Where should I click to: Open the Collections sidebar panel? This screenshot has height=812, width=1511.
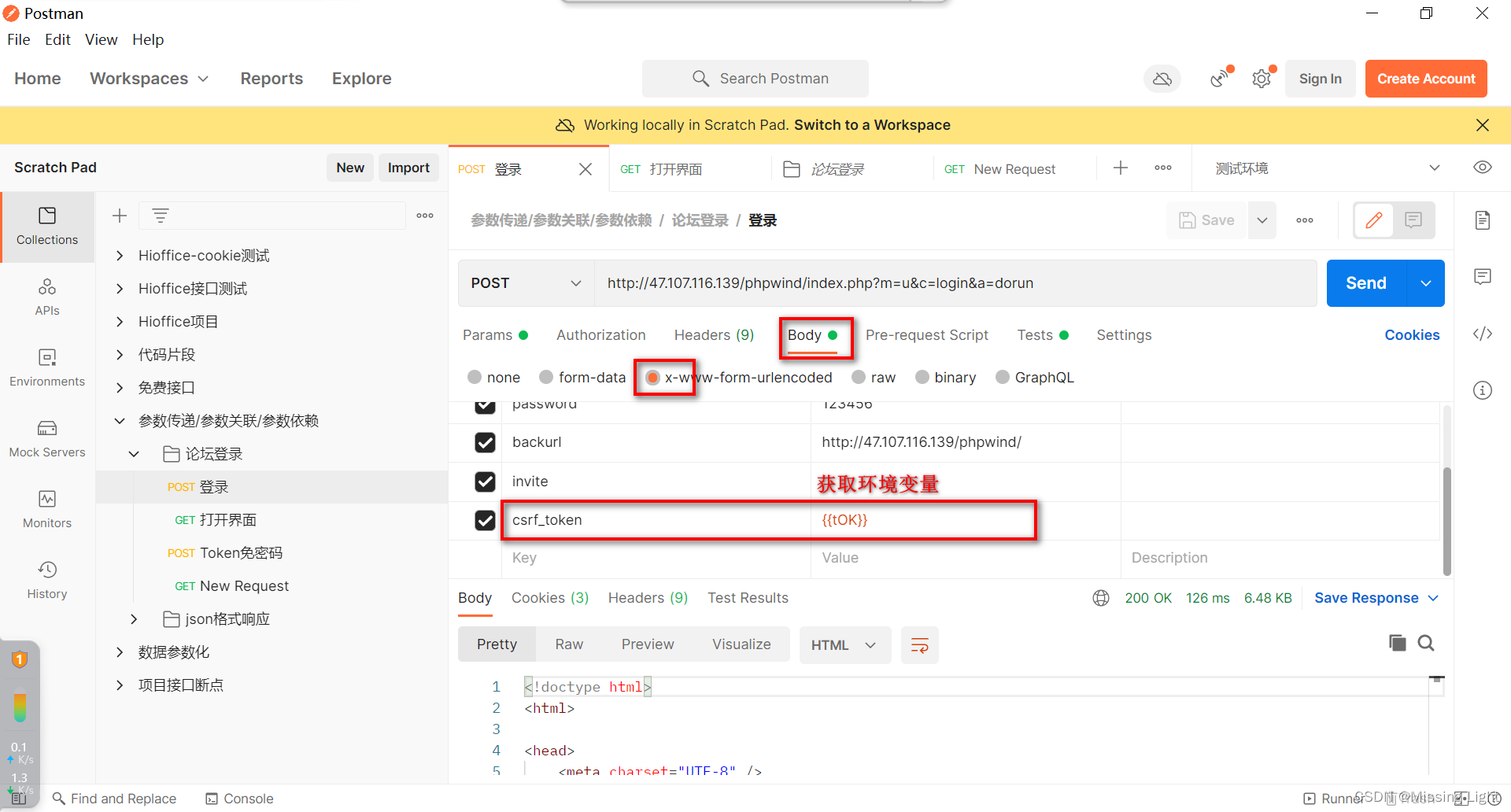pyautogui.click(x=46, y=227)
